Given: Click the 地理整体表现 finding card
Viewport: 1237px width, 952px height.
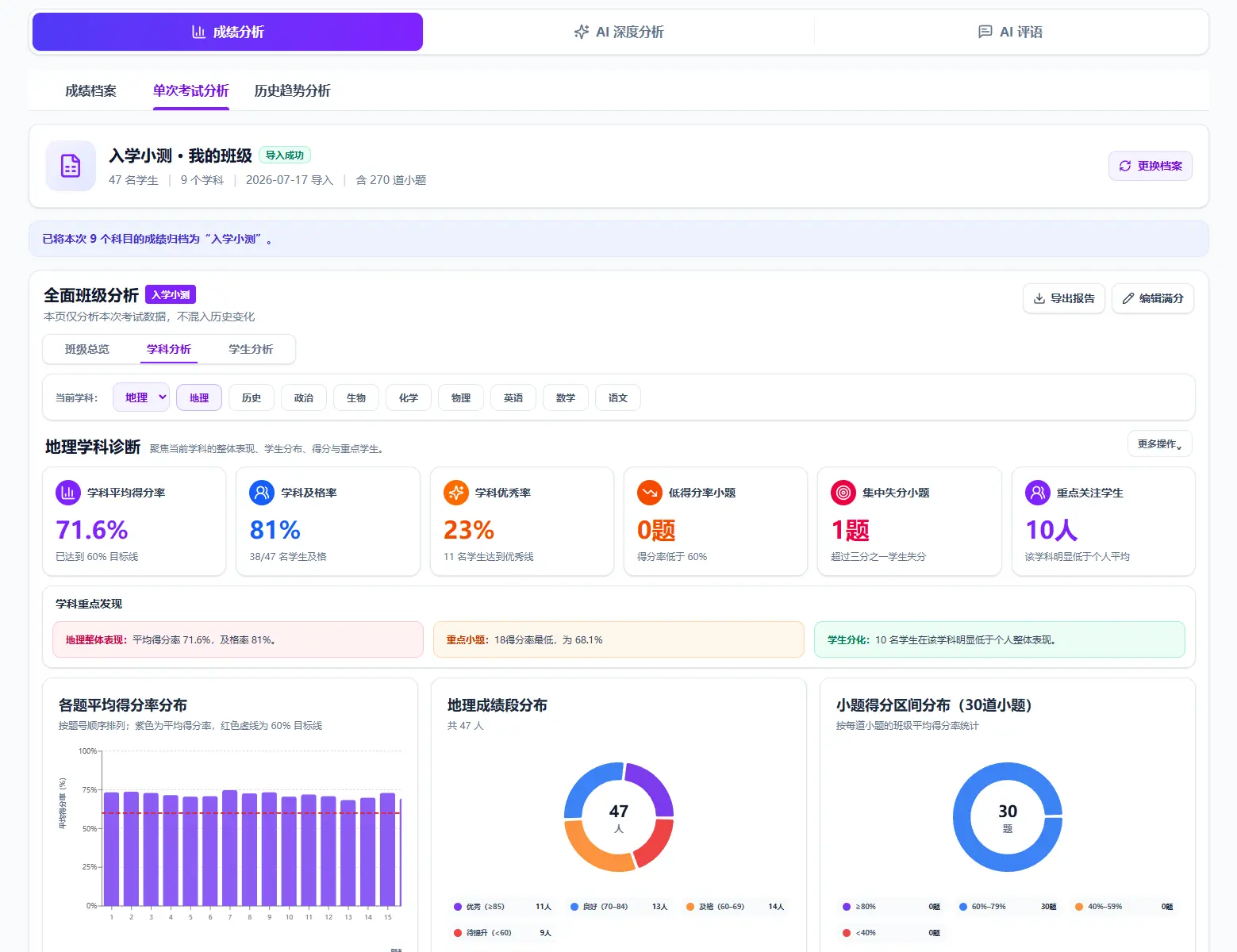Looking at the screenshot, I should 238,639.
